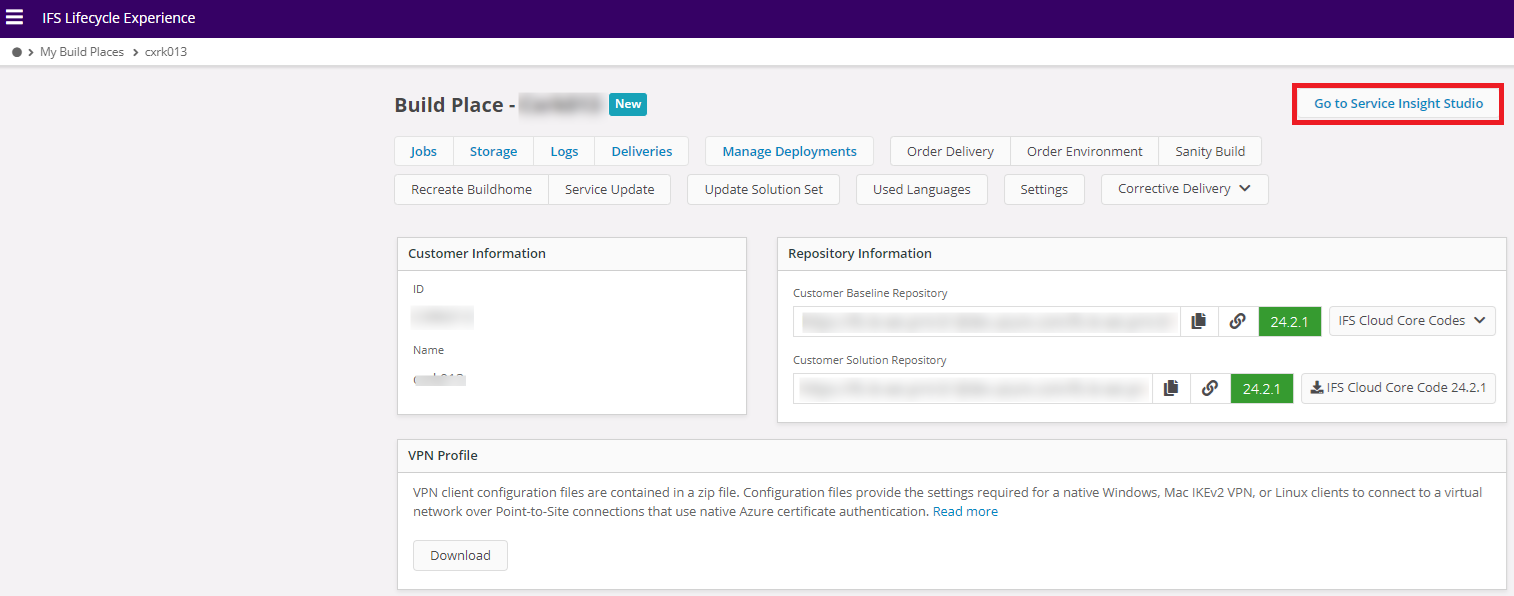Click the breadcrumb home dot icon
1514x596 pixels.
[x=17, y=52]
